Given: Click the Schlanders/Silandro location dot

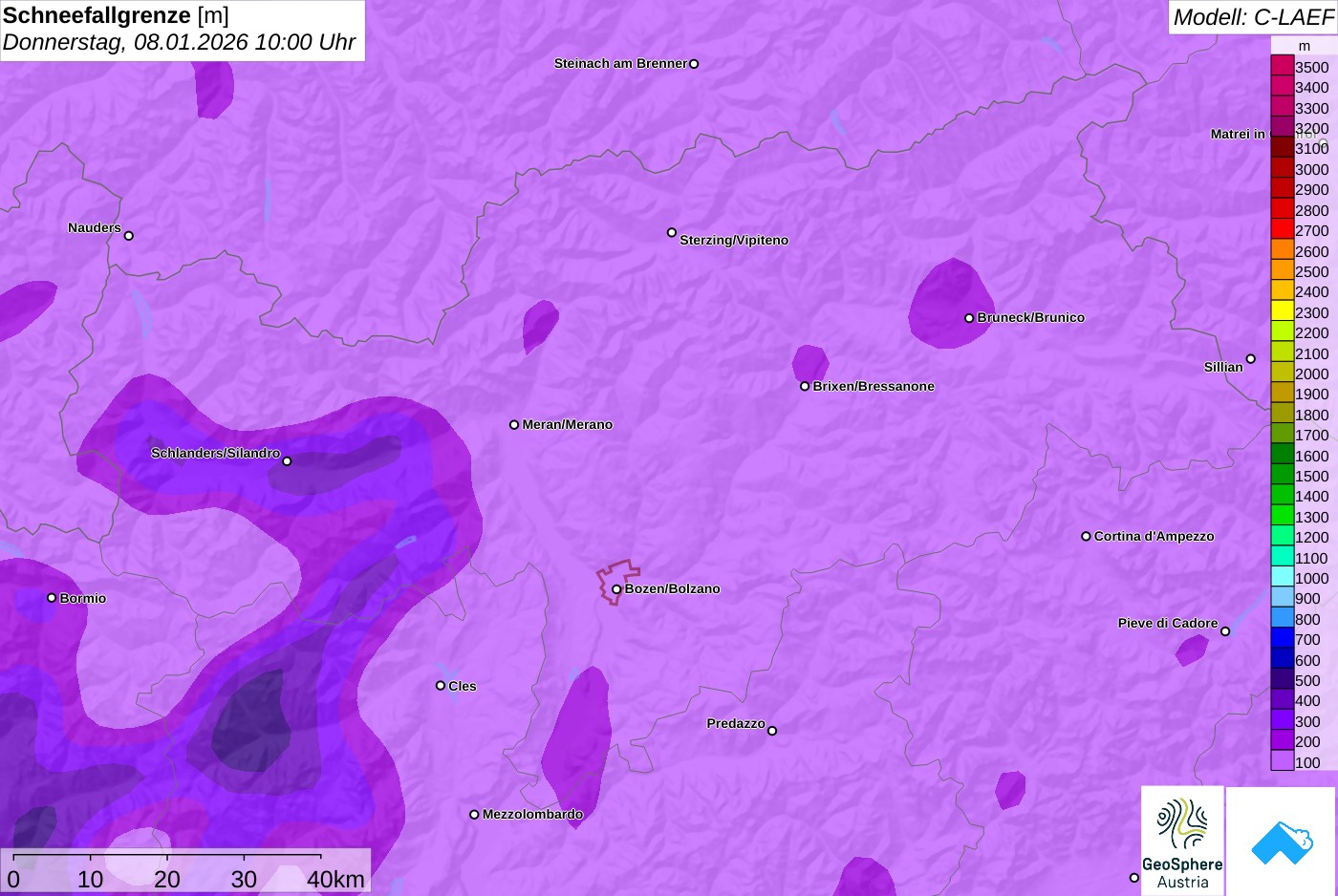Looking at the screenshot, I should coord(287,461).
